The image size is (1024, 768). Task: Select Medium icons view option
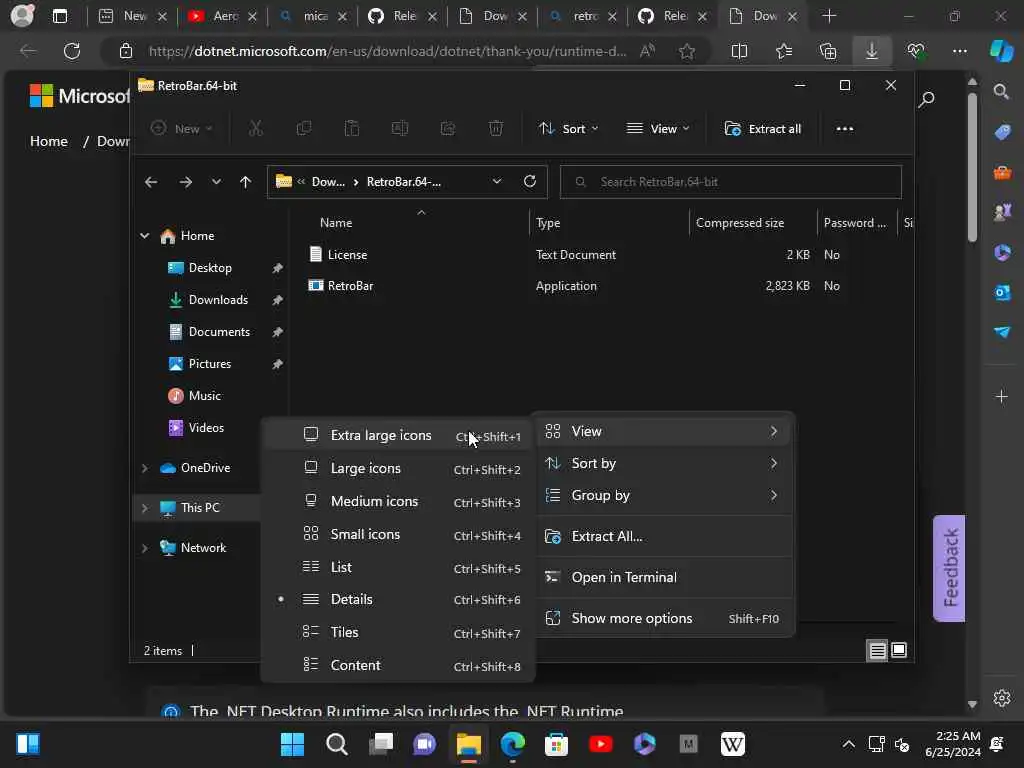point(398,502)
